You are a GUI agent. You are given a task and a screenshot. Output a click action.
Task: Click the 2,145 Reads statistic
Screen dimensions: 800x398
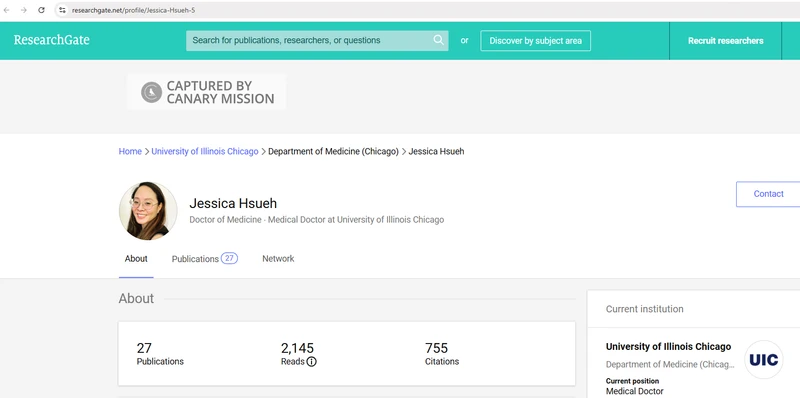coord(298,354)
